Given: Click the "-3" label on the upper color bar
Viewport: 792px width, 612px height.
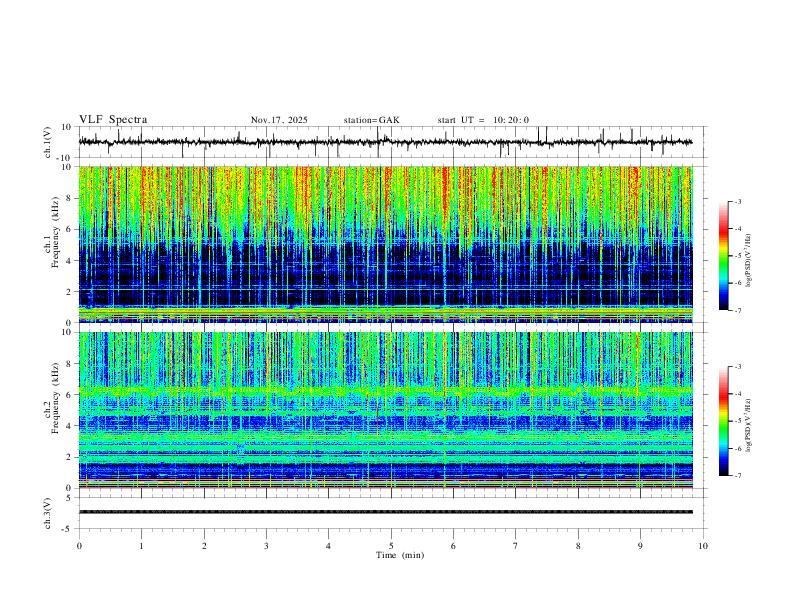Looking at the screenshot, I should click(x=737, y=201).
